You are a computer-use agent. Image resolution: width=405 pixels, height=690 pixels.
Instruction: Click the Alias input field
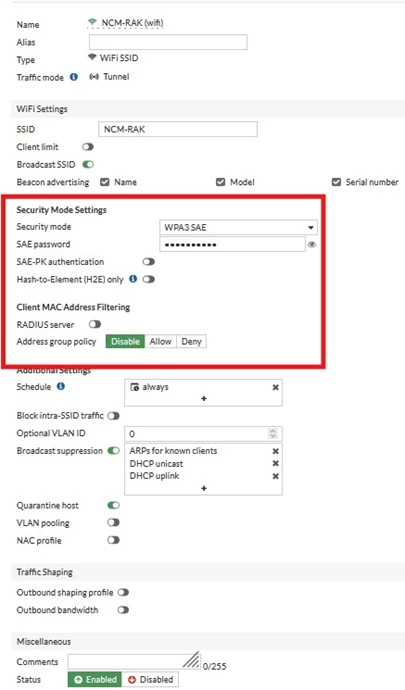pos(168,42)
